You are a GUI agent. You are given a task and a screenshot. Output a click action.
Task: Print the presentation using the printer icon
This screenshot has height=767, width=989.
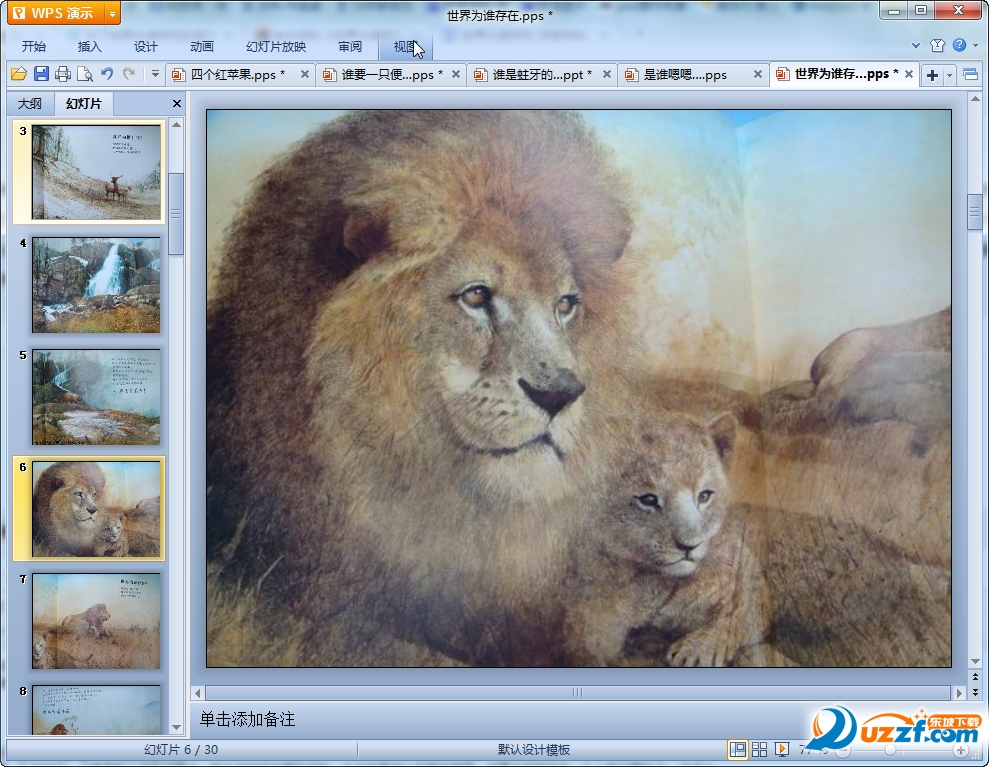(x=62, y=74)
